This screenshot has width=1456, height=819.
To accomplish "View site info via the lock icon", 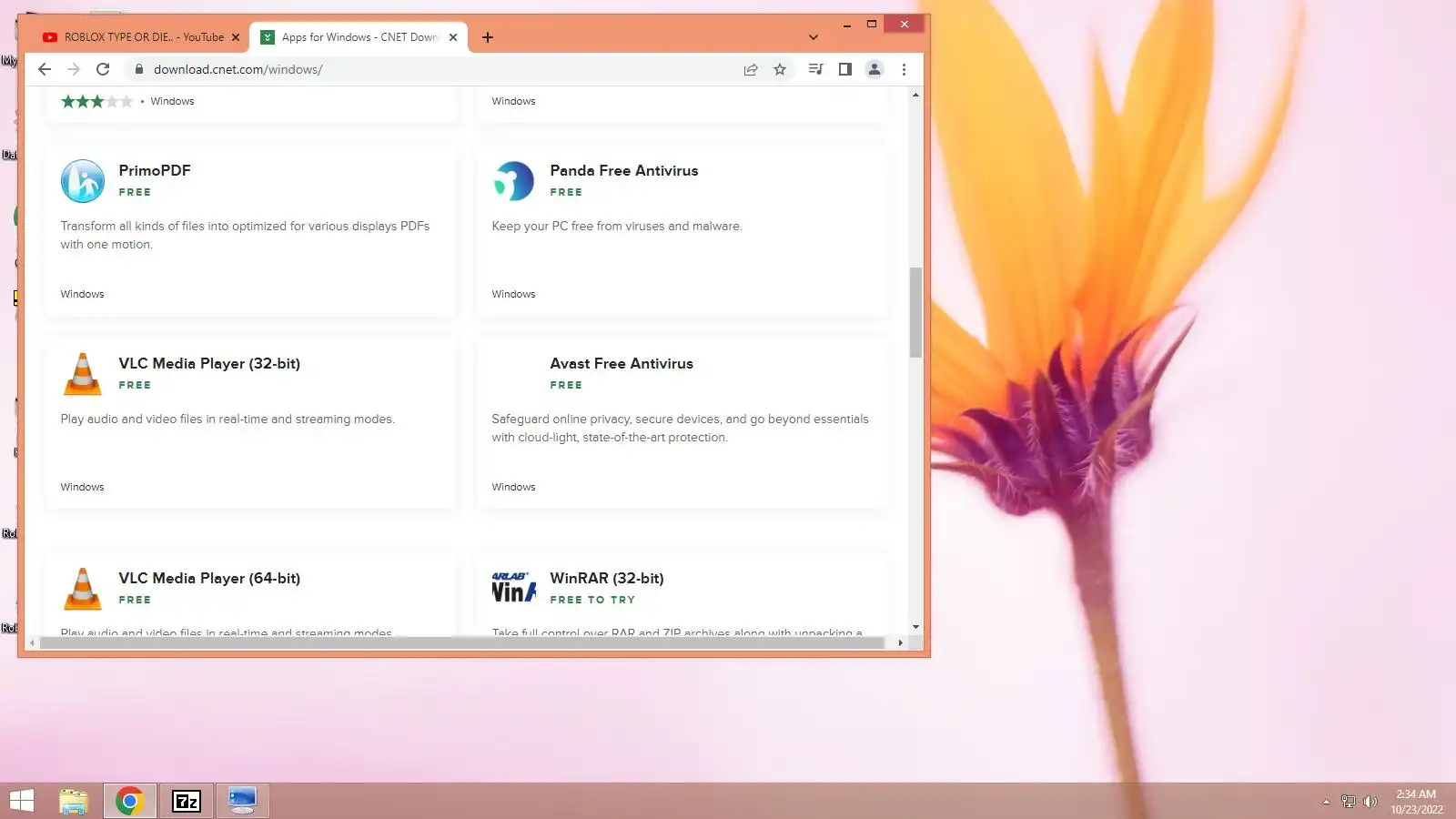I will (138, 69).
